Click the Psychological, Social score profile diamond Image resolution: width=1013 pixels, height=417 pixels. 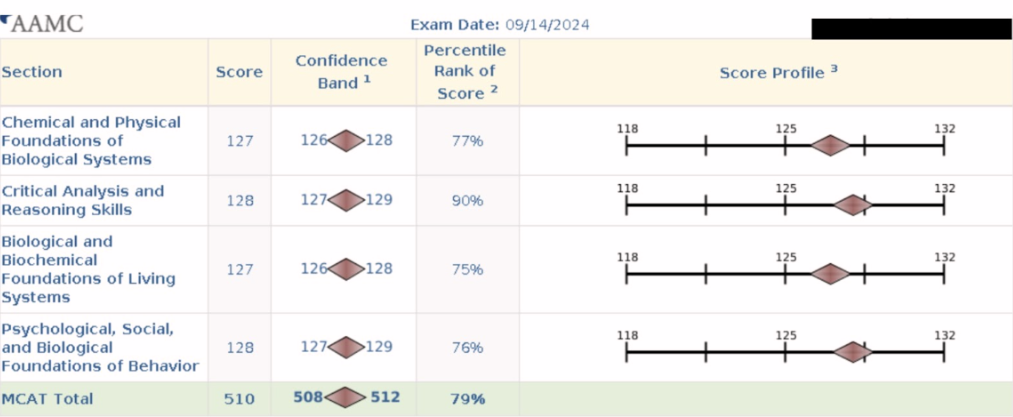[853, 351]
